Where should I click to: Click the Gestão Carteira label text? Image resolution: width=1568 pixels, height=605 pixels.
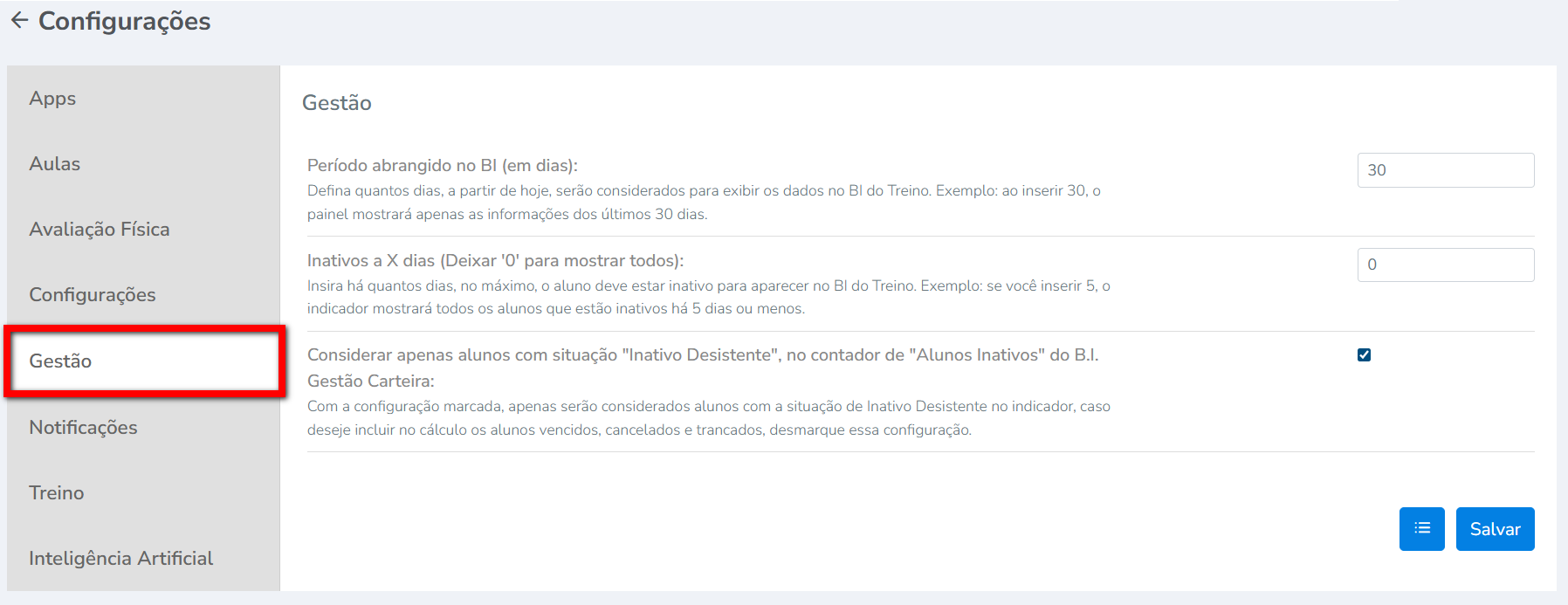coord(370,382)
